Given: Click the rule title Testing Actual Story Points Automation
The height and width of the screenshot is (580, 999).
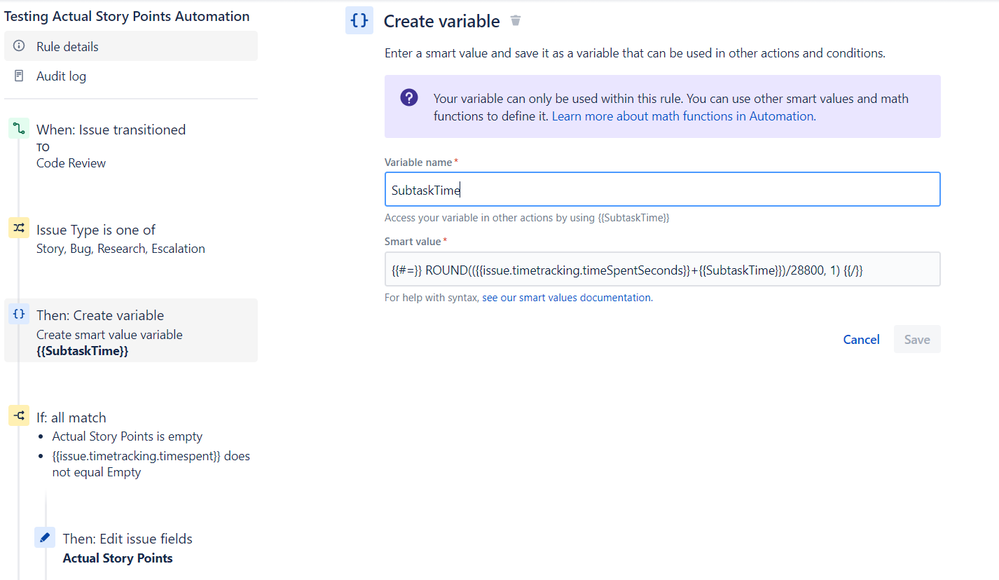Looking at the screenshot, I should coord(127,17).
